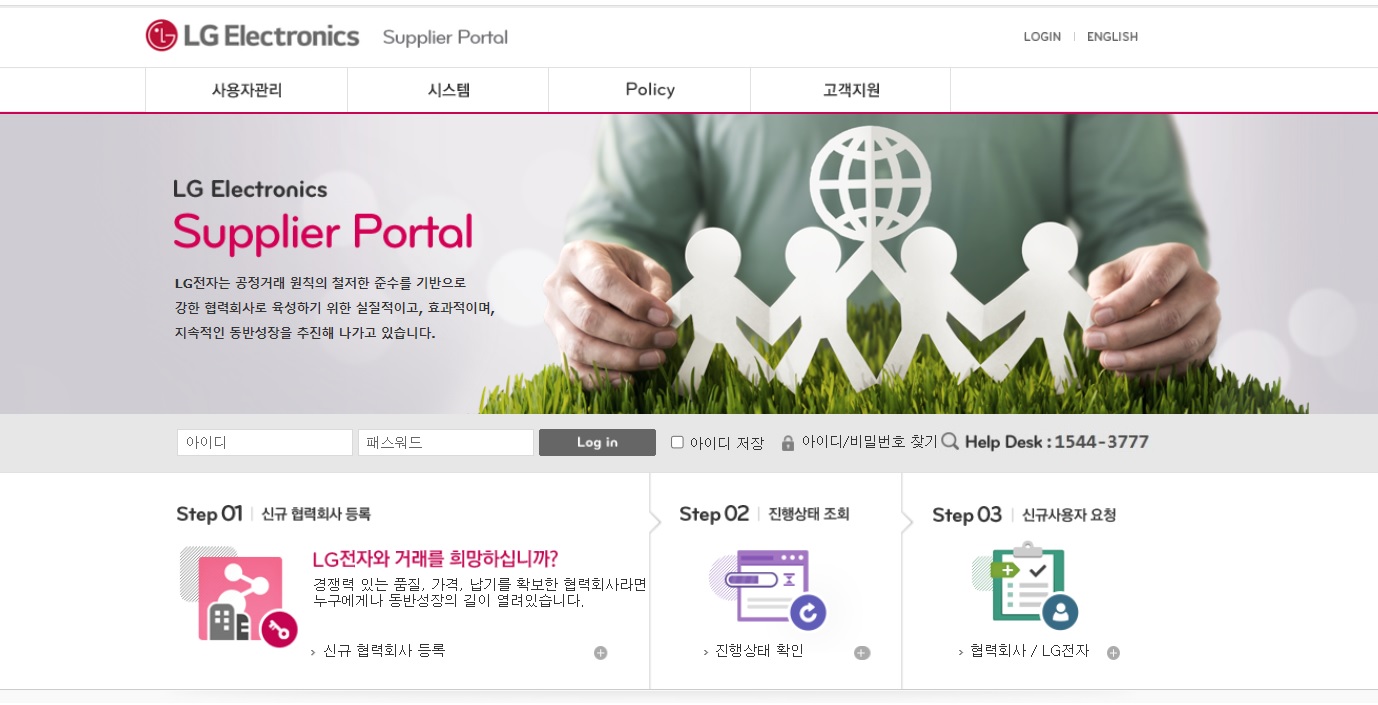Click the plus icon next to 신규 협력회사 등록
The image size is (1378, 705).
(x=600, y=653)
